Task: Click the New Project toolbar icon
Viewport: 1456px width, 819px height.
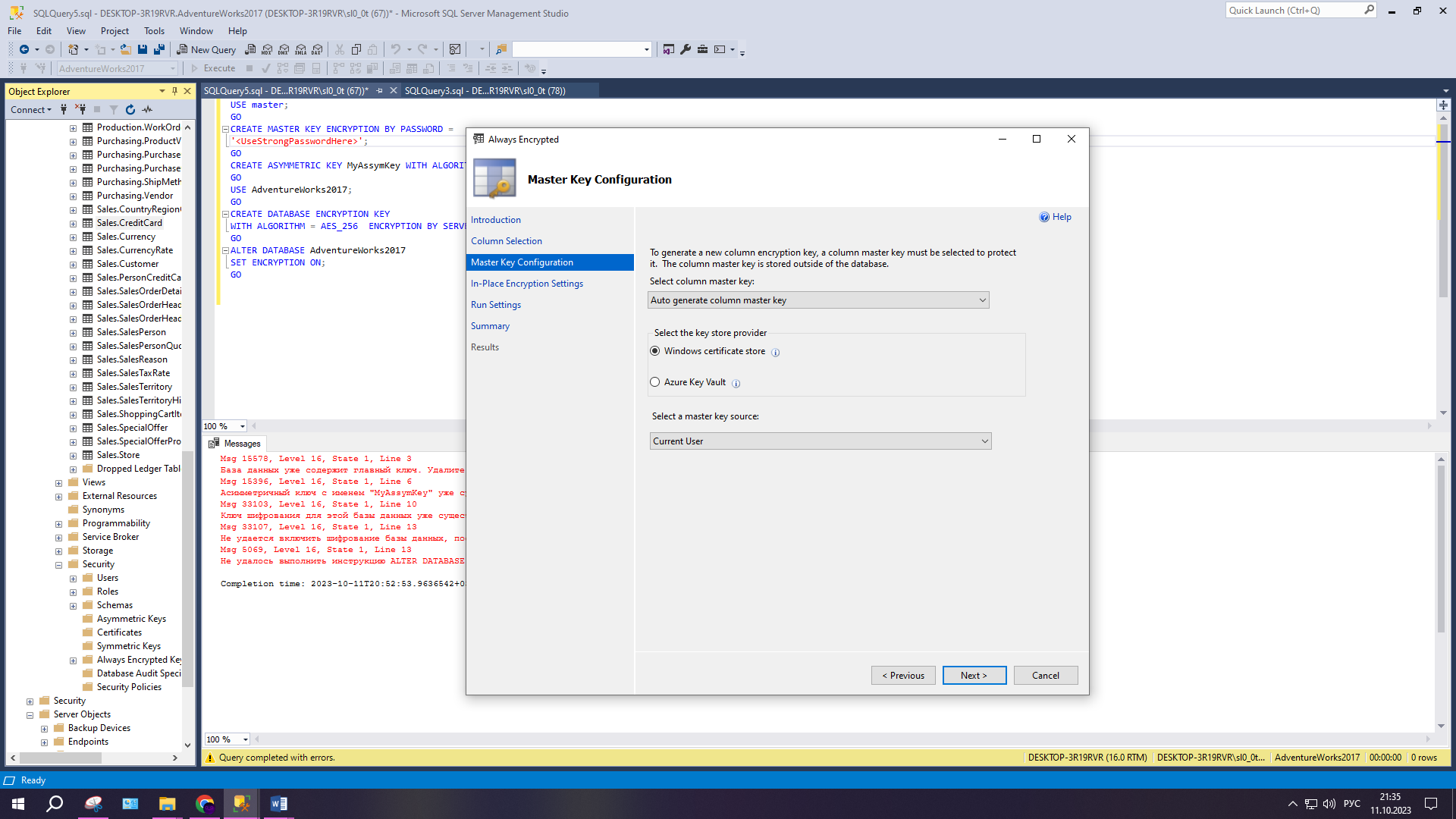Action: [73, 49]
